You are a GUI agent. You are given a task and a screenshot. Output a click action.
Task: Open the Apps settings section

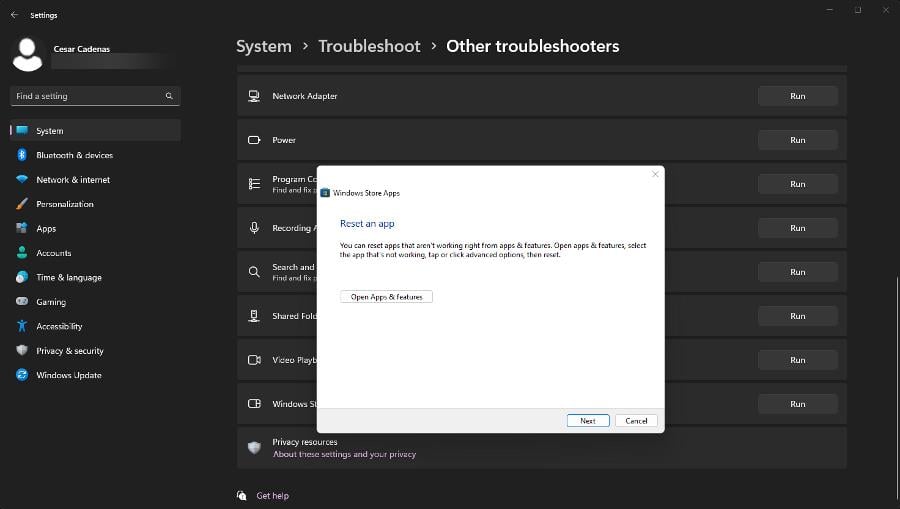(x=95, y=228)
